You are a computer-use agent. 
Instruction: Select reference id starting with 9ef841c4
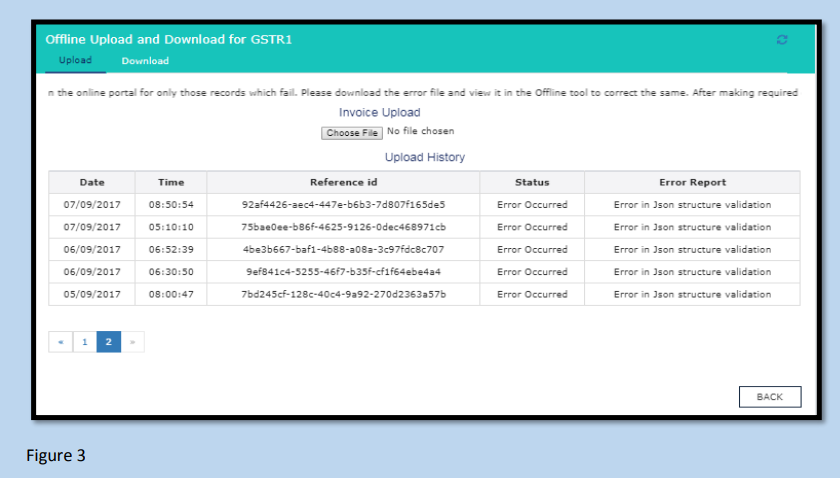pos(343,272)
